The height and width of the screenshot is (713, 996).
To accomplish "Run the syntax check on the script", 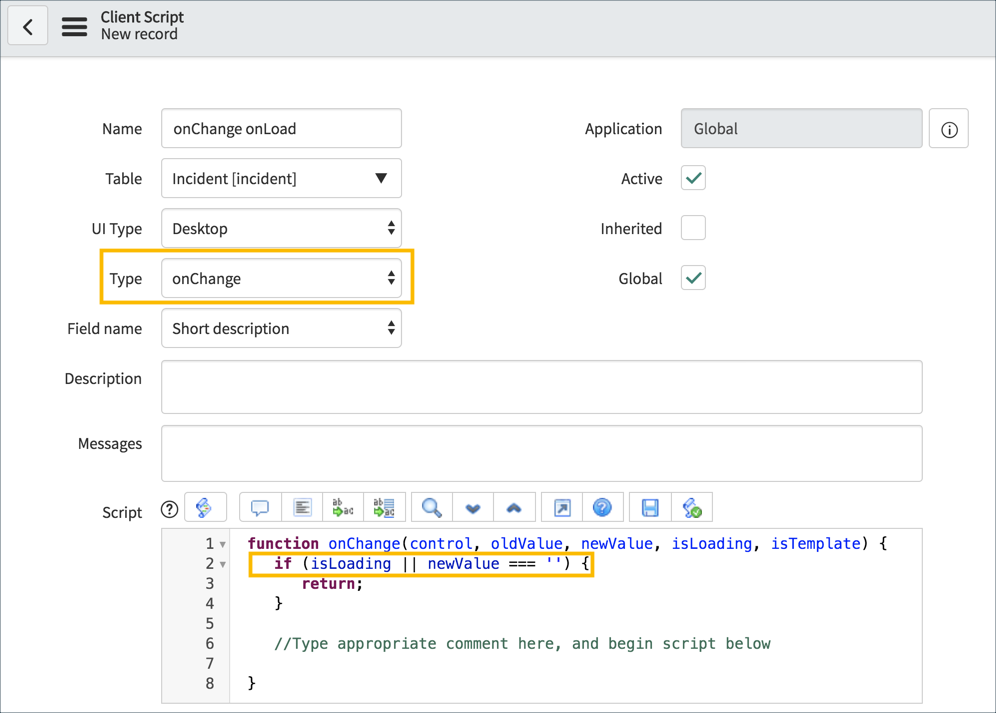I will click(691, 507).
